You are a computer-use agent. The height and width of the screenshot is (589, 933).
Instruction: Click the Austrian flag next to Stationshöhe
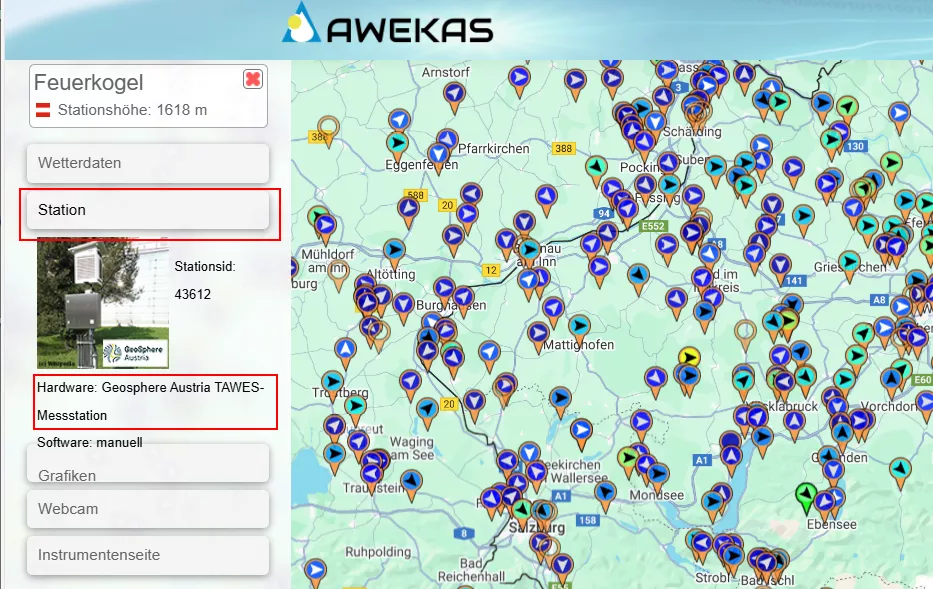pyautogui.click(x=43, y=110)
